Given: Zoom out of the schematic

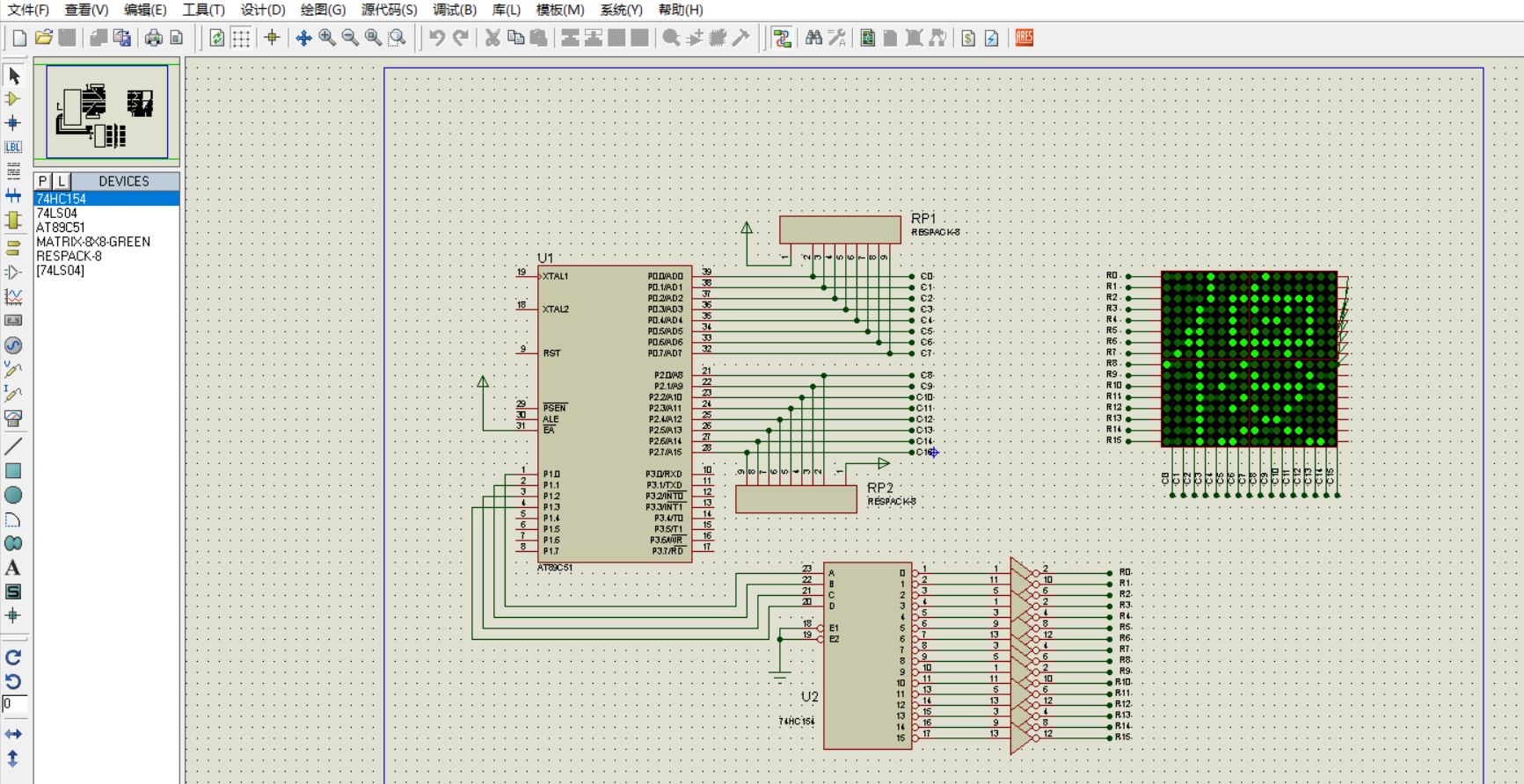Looking at the screenshot, I should pos(350,38).
